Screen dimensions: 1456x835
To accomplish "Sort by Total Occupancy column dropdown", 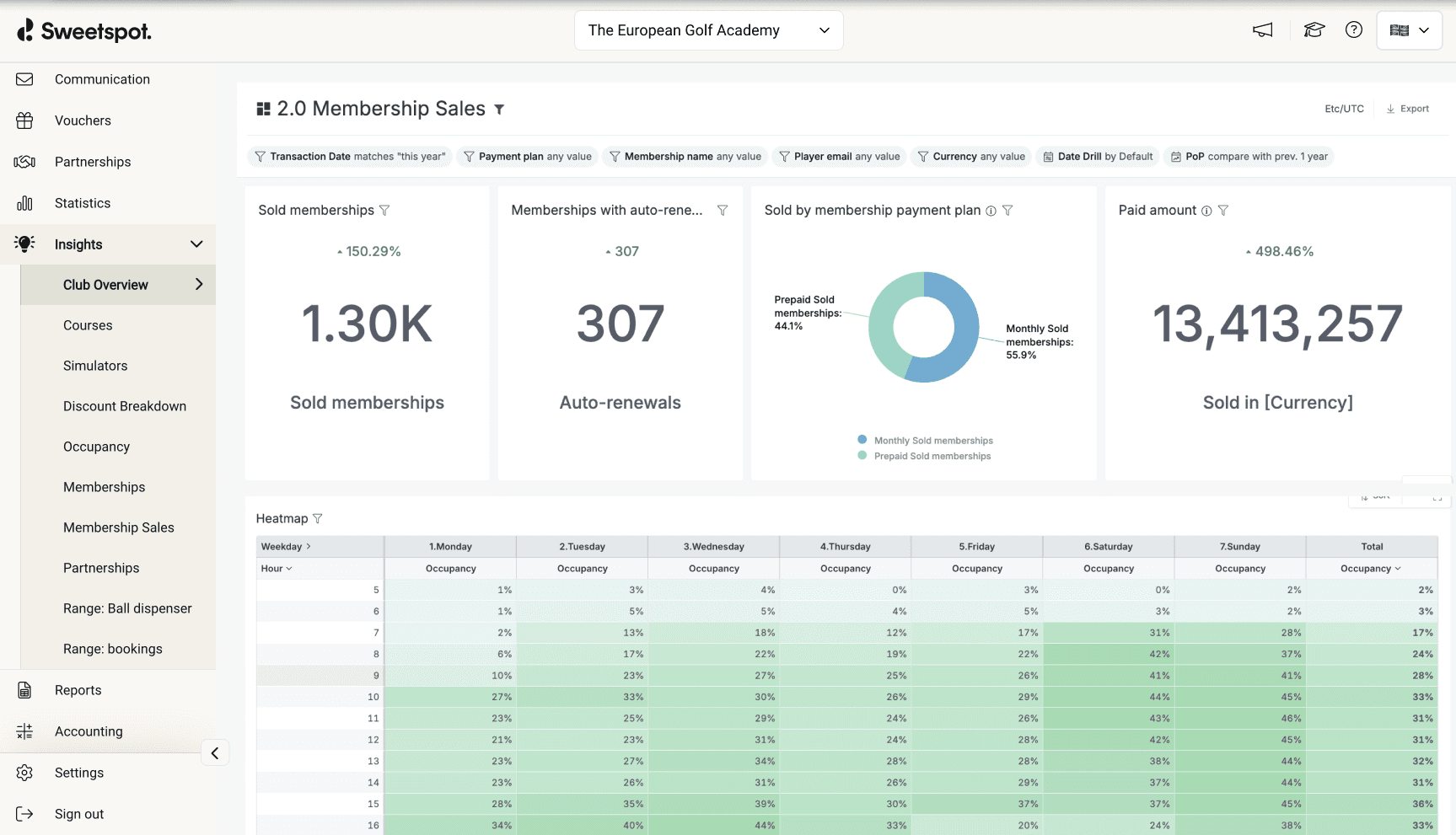I will (1398, 569).
